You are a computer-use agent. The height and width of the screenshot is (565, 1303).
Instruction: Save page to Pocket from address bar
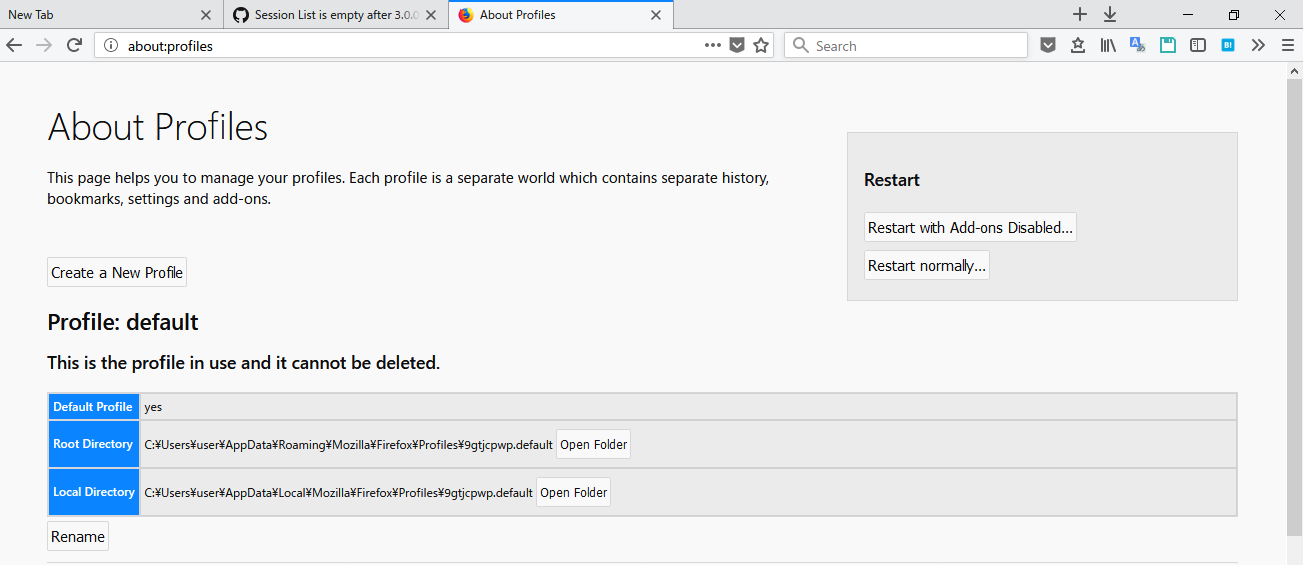click(737, 45)
